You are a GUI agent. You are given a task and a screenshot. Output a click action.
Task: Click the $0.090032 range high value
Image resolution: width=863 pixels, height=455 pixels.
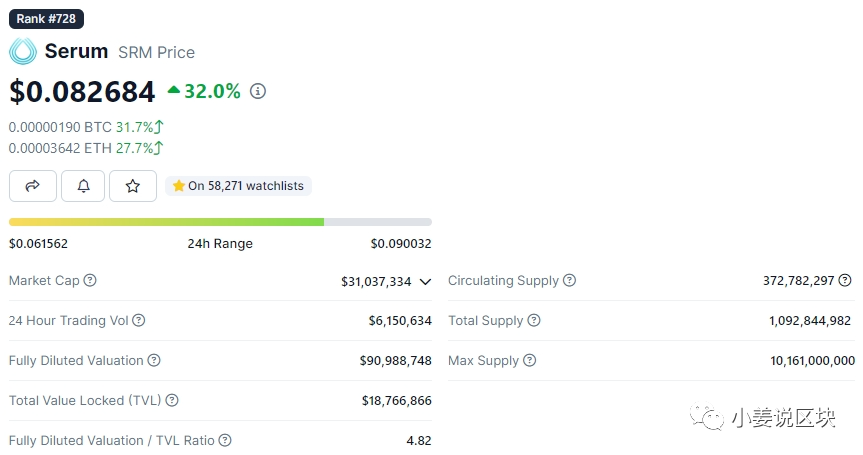point(401,243)
